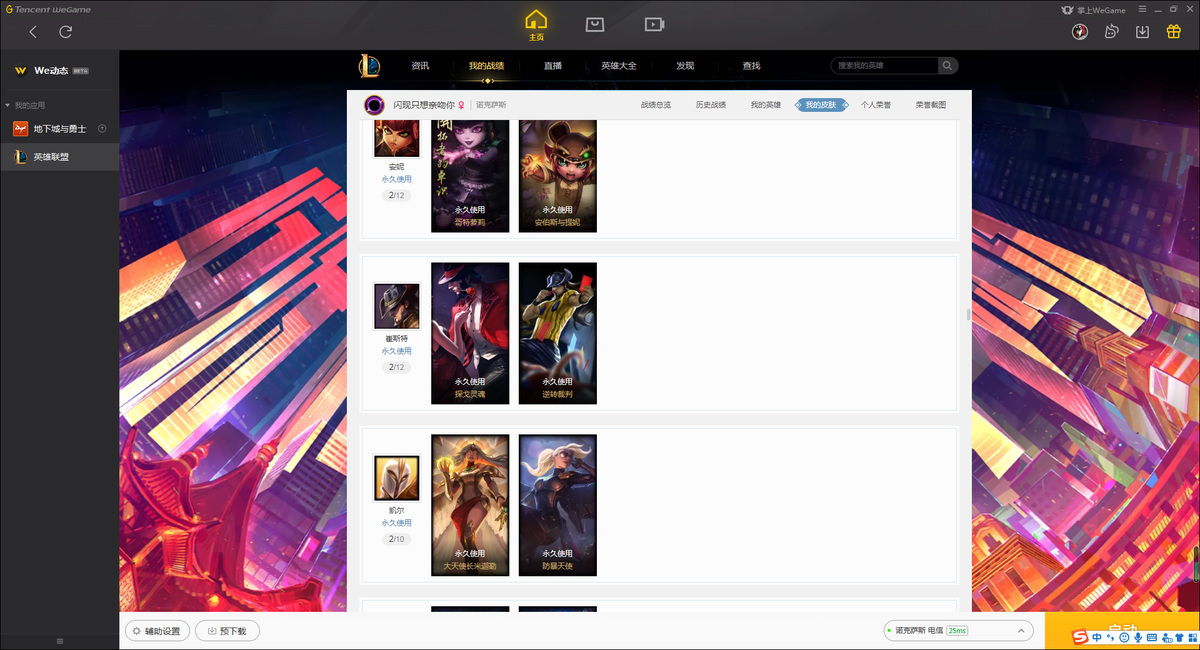Toggle the sidebar collapse handle at bottom
Viewport: 1200px width, 650px height.
pyautogui.click(x=59, y=641)
